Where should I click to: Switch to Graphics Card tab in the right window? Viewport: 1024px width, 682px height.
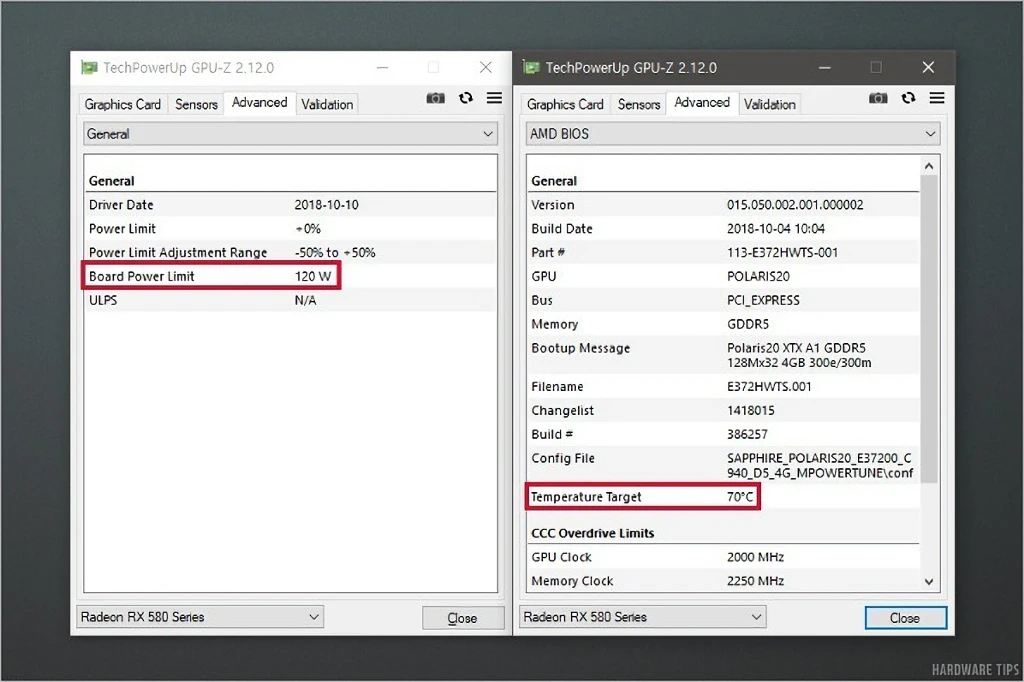[565, 105]
